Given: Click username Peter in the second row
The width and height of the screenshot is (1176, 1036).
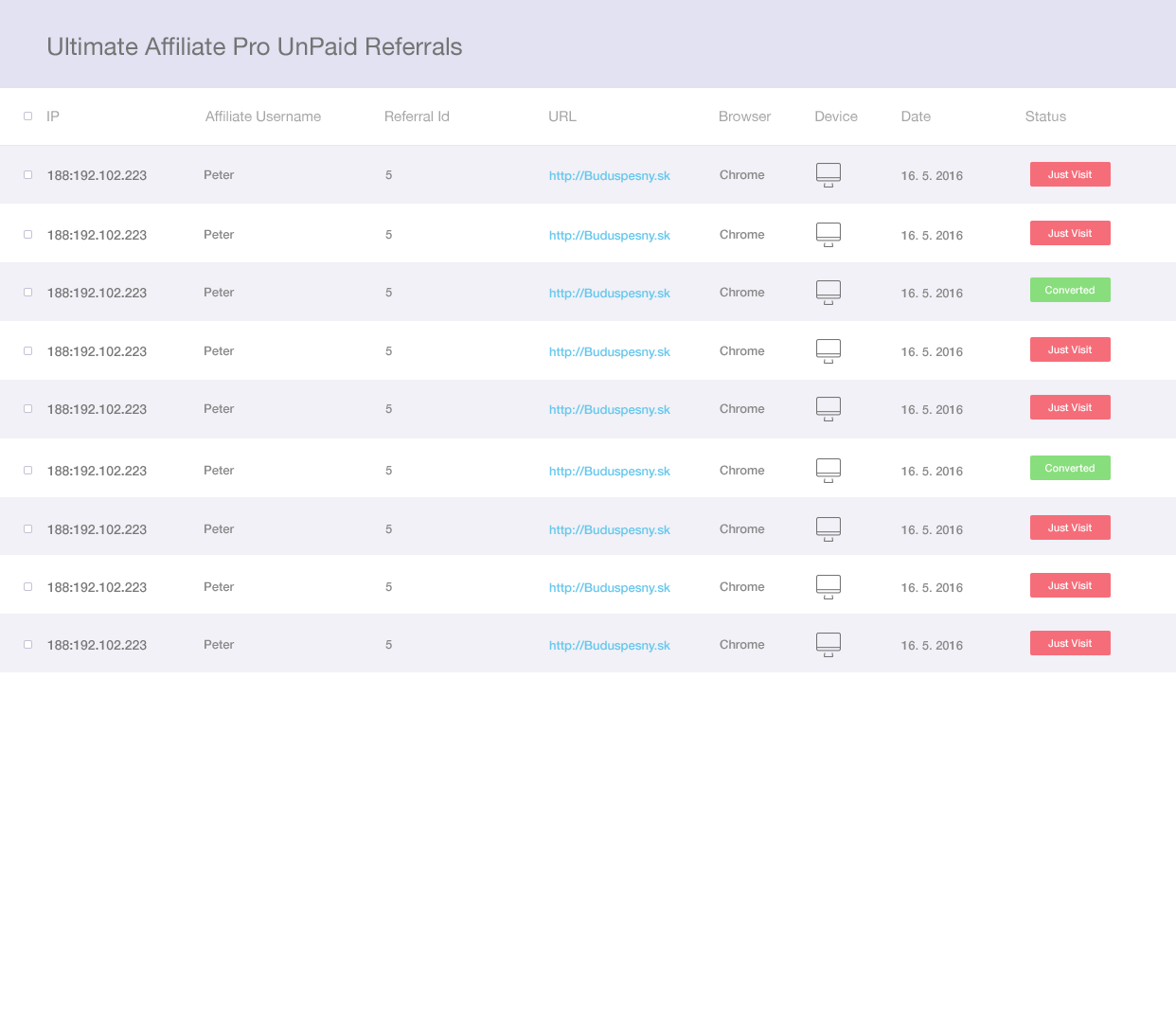Looking at the screenshot, I should [219, 235].
